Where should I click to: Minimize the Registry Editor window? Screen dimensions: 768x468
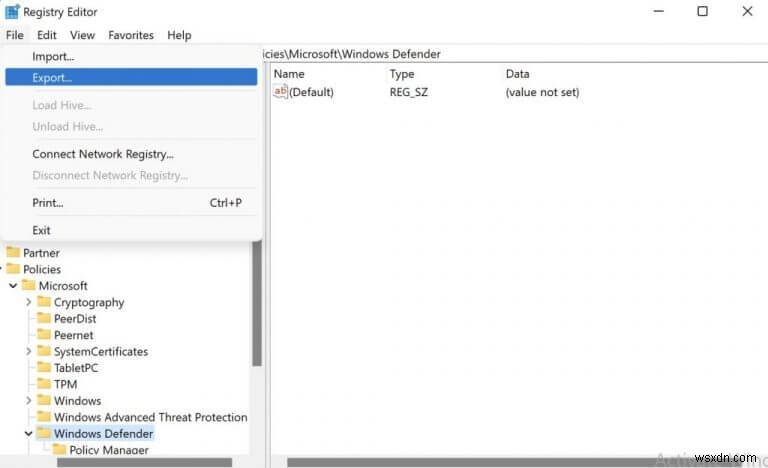click(x=659, y=11)
